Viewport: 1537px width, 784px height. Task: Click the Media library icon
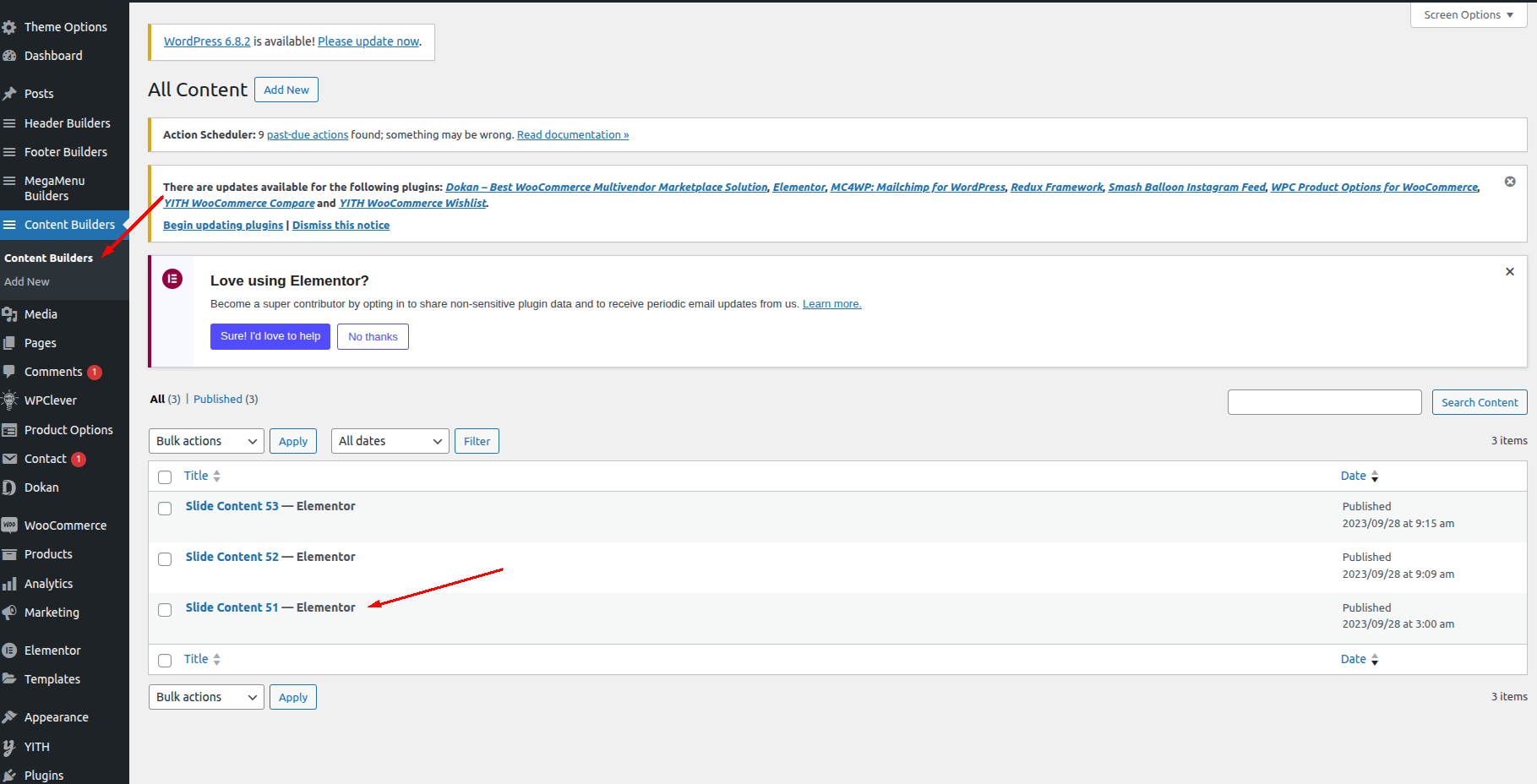(9, 314)
